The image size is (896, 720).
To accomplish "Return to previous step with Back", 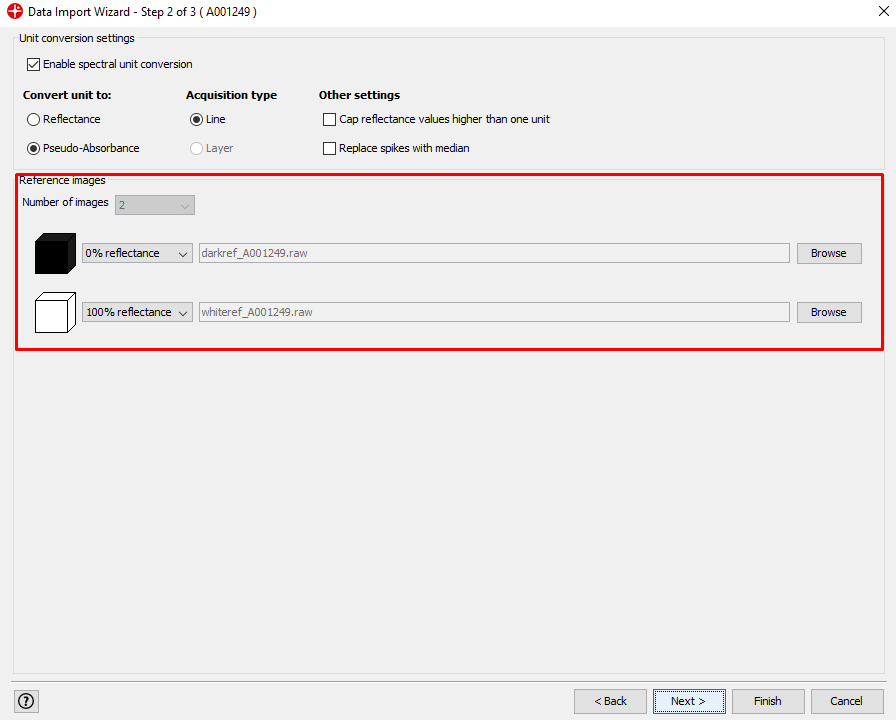I will click(x=610, y=701).
